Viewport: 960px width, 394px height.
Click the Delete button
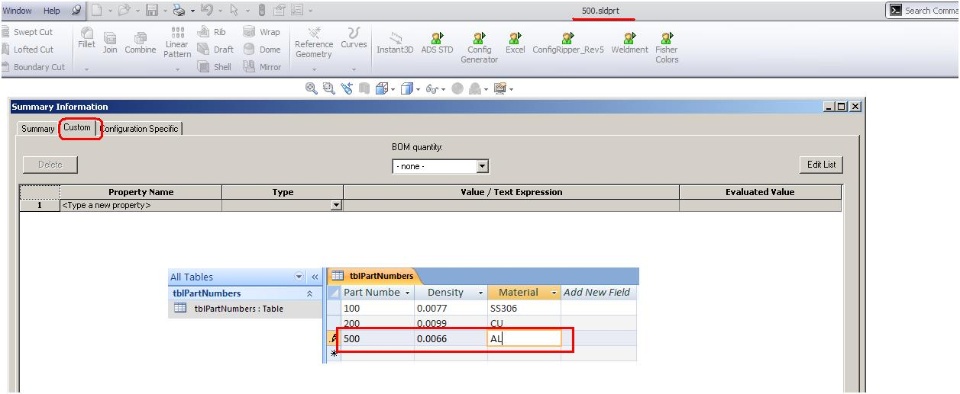tap(50, 165)
